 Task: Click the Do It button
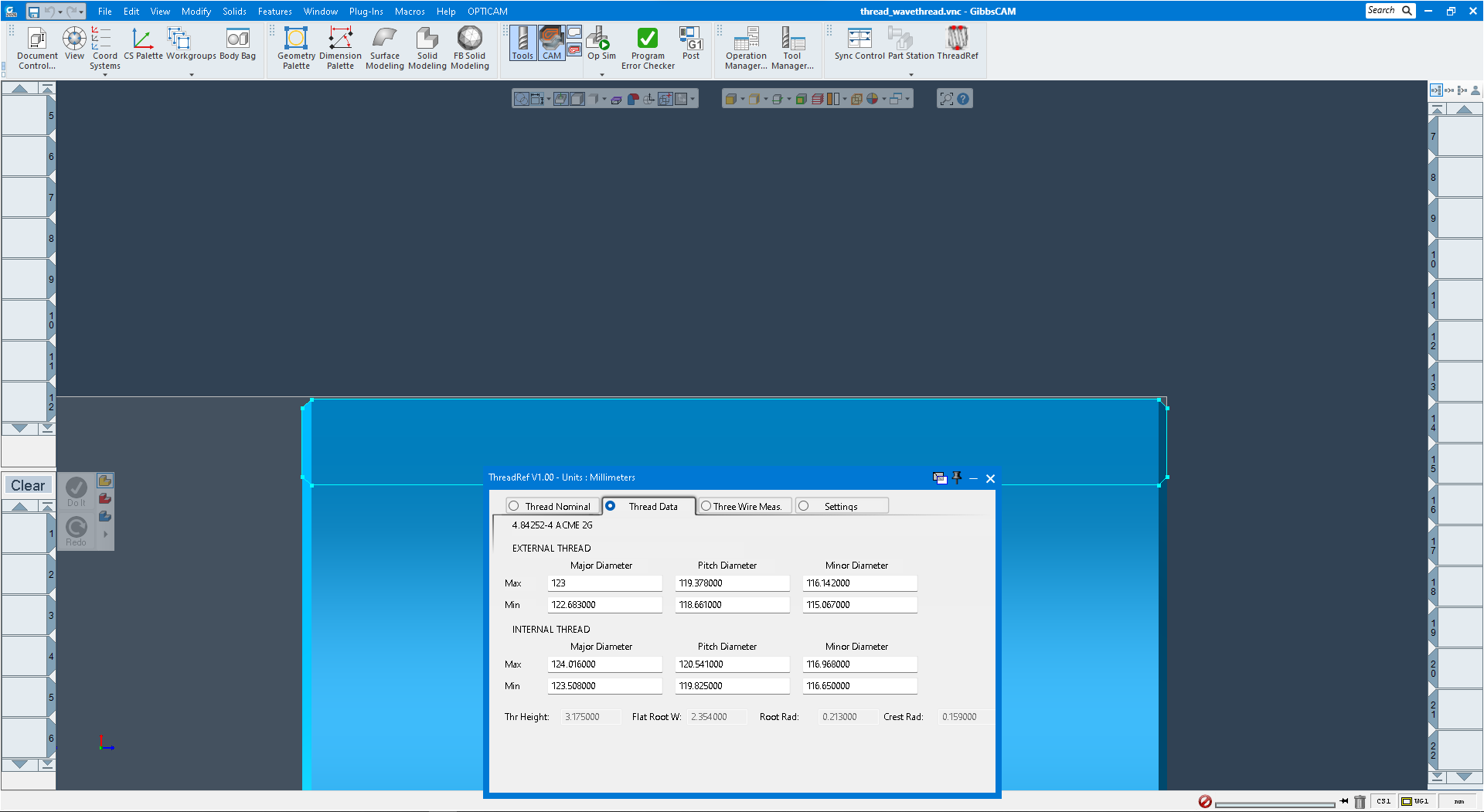pos(75,489)
